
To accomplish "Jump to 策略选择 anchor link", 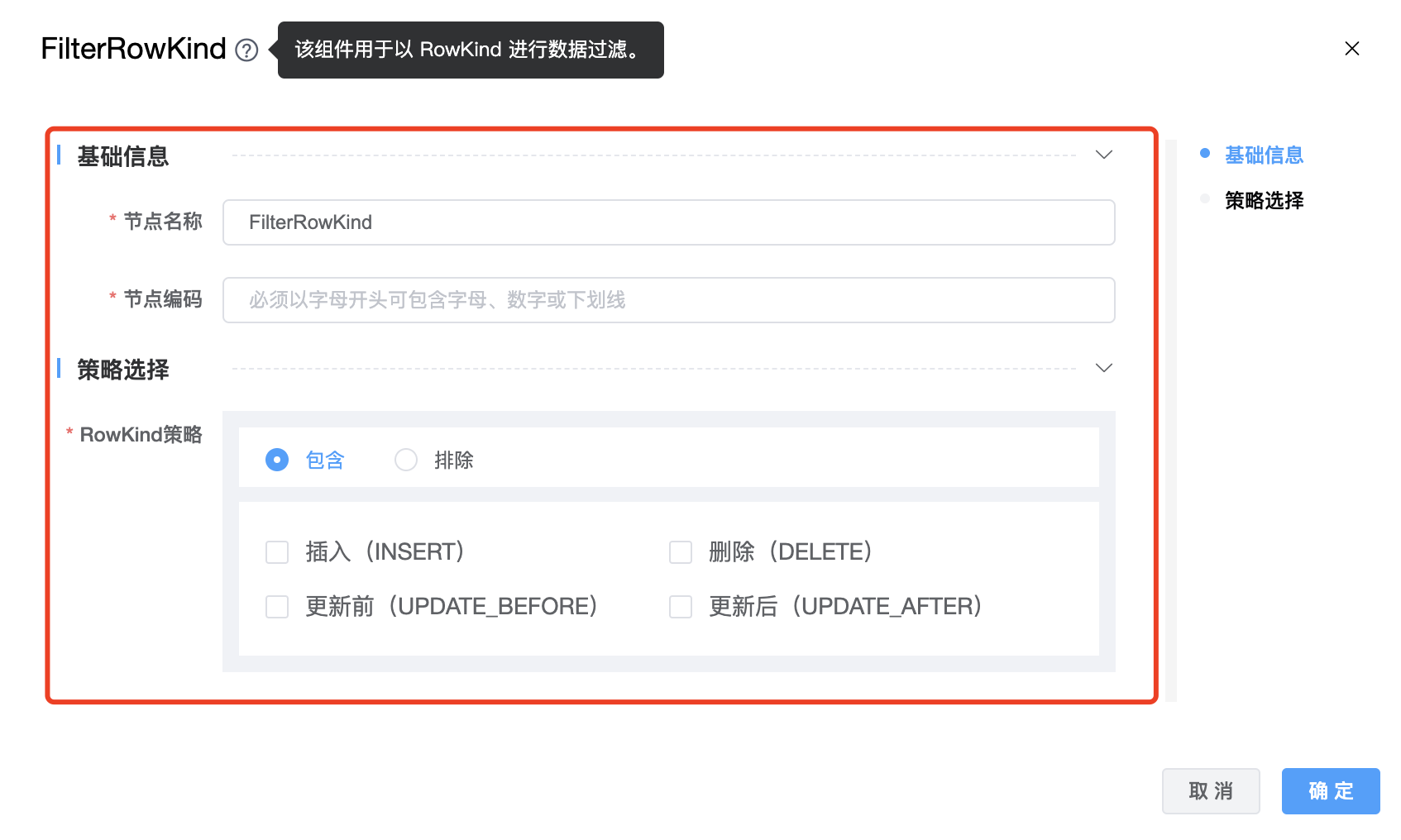I will click(1264, 200).
